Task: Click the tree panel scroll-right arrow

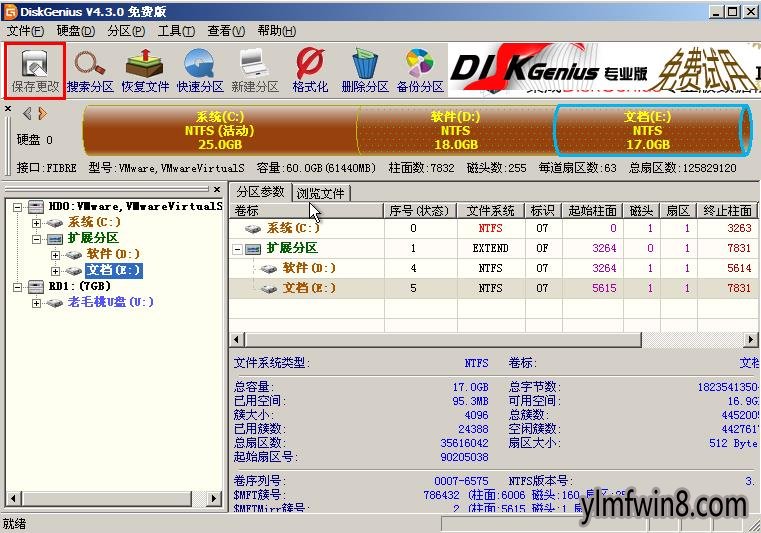Action: [213, 498]
